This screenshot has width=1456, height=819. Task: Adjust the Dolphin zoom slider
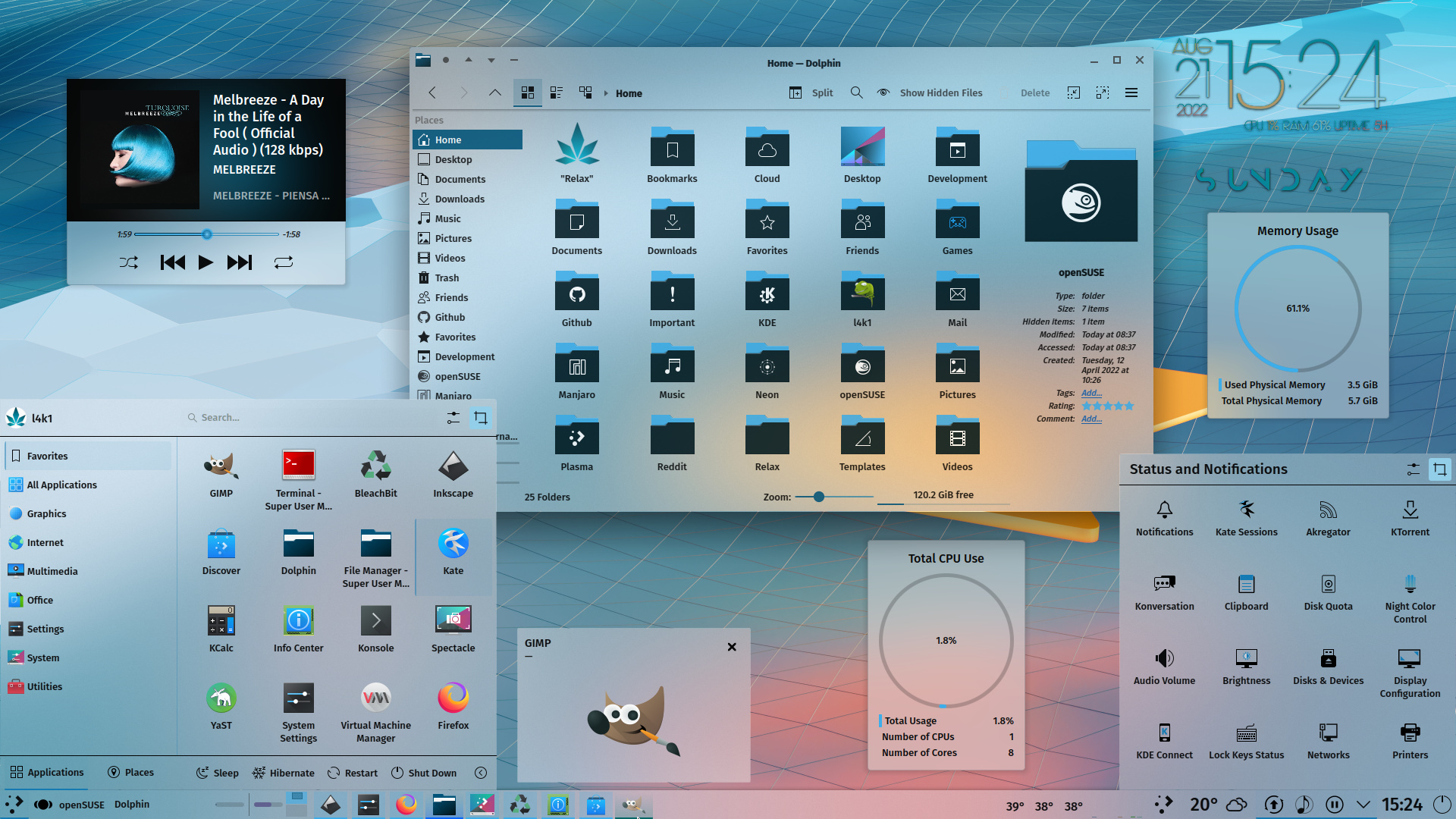(x=836, y=497)
